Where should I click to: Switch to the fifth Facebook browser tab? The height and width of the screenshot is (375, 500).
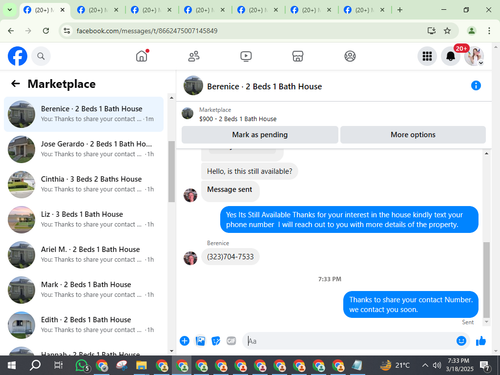(258, 10)
